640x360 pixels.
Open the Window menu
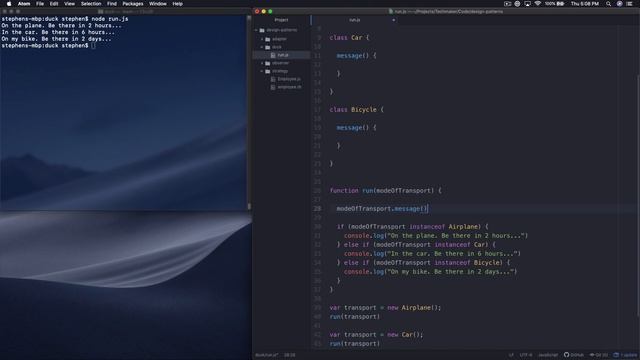click(x=158, y=4)
